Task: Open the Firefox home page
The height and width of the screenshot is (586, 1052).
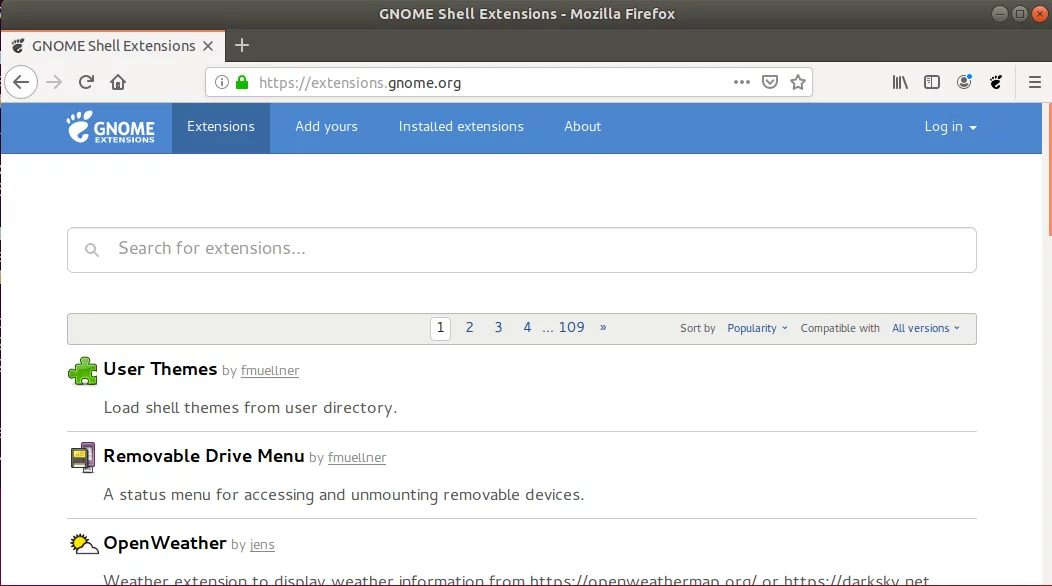Action: click(118, 83)
